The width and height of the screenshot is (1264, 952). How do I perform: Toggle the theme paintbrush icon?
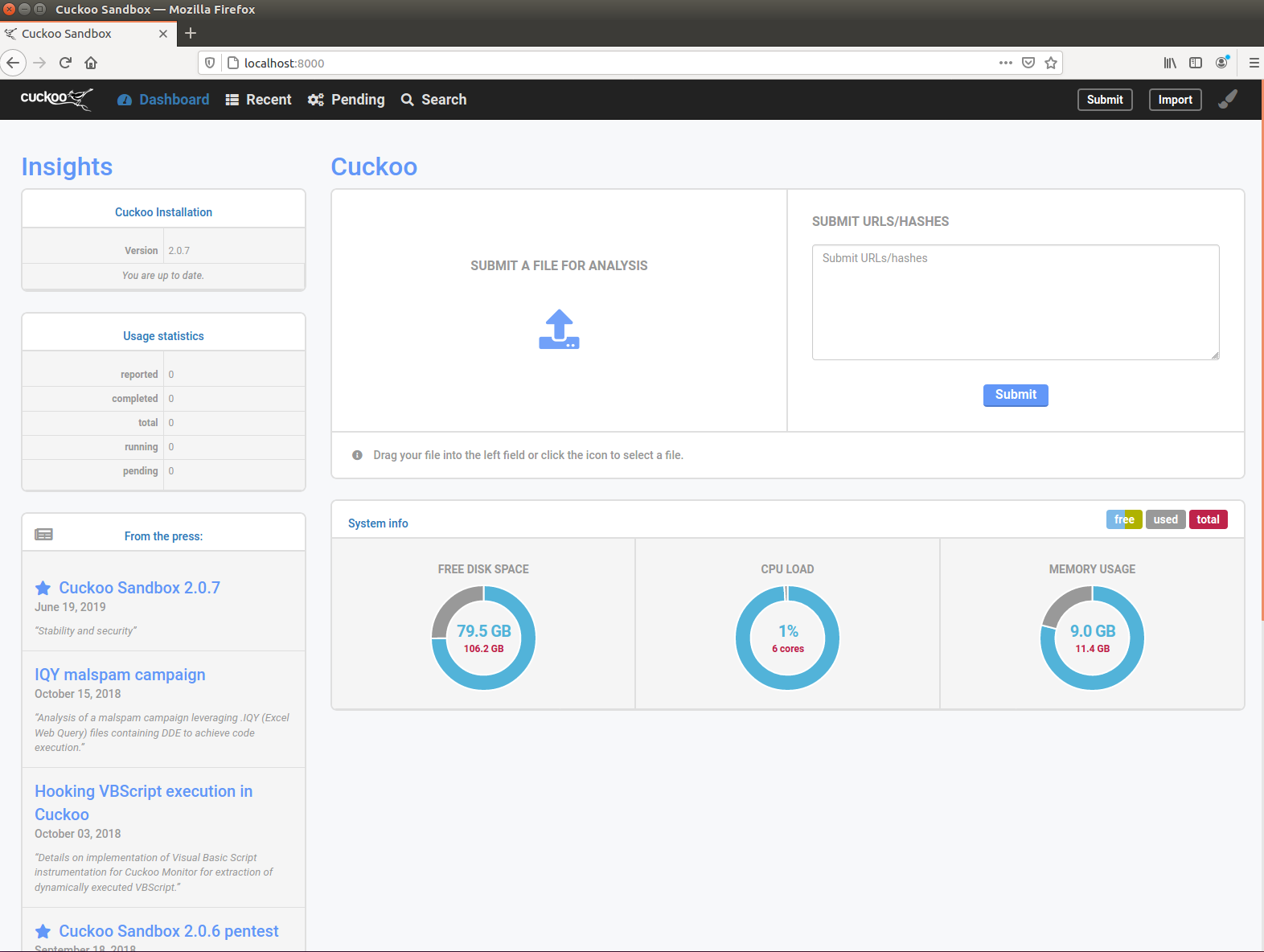coord(1228,99)
